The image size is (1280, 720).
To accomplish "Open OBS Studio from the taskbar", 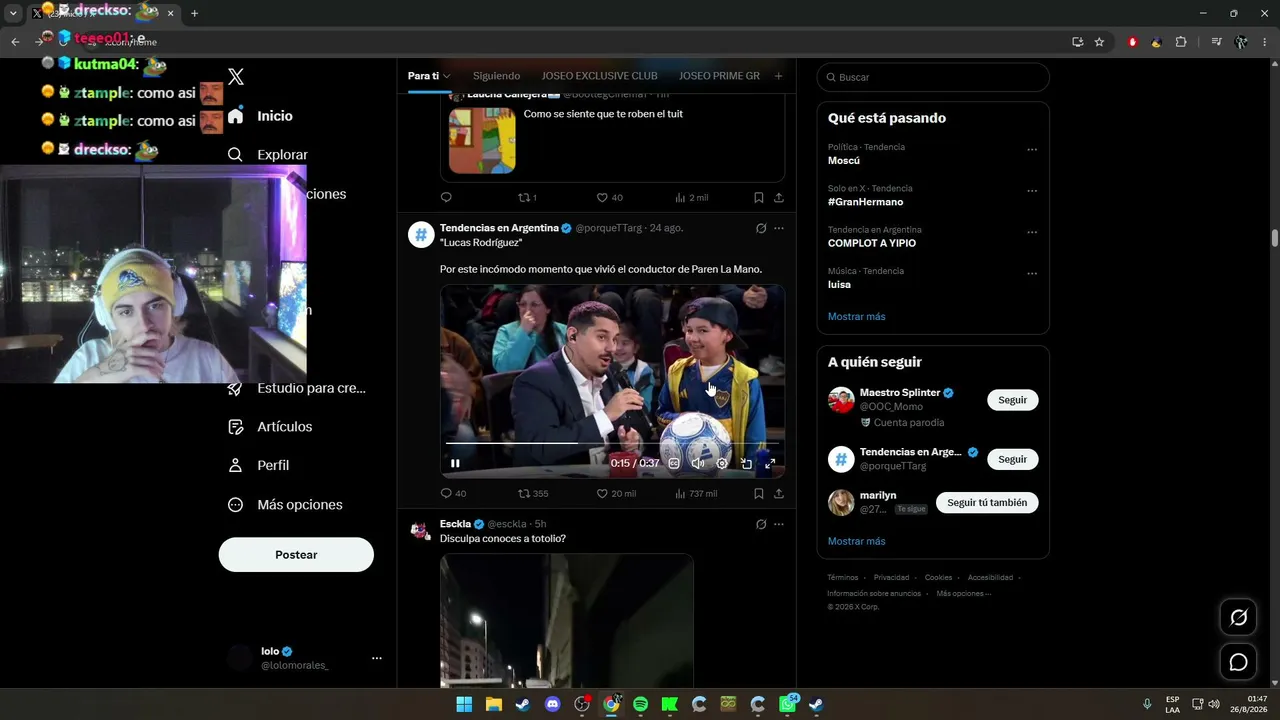I will (x=582, y=704).
